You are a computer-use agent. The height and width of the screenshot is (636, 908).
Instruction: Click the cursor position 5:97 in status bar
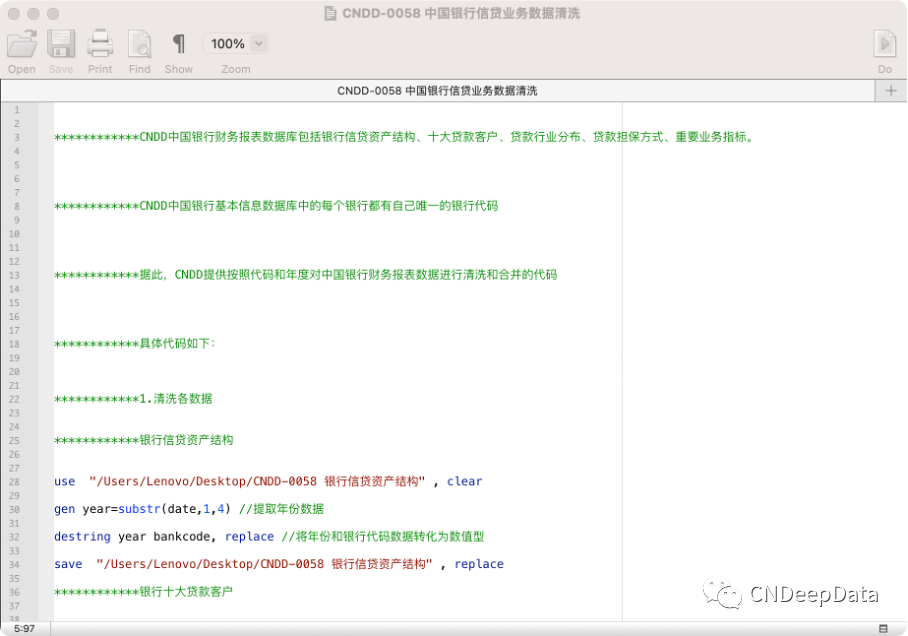point(24,628)
